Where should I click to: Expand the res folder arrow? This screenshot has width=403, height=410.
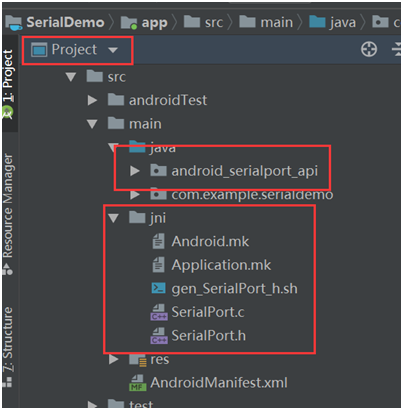click(113, 359)
